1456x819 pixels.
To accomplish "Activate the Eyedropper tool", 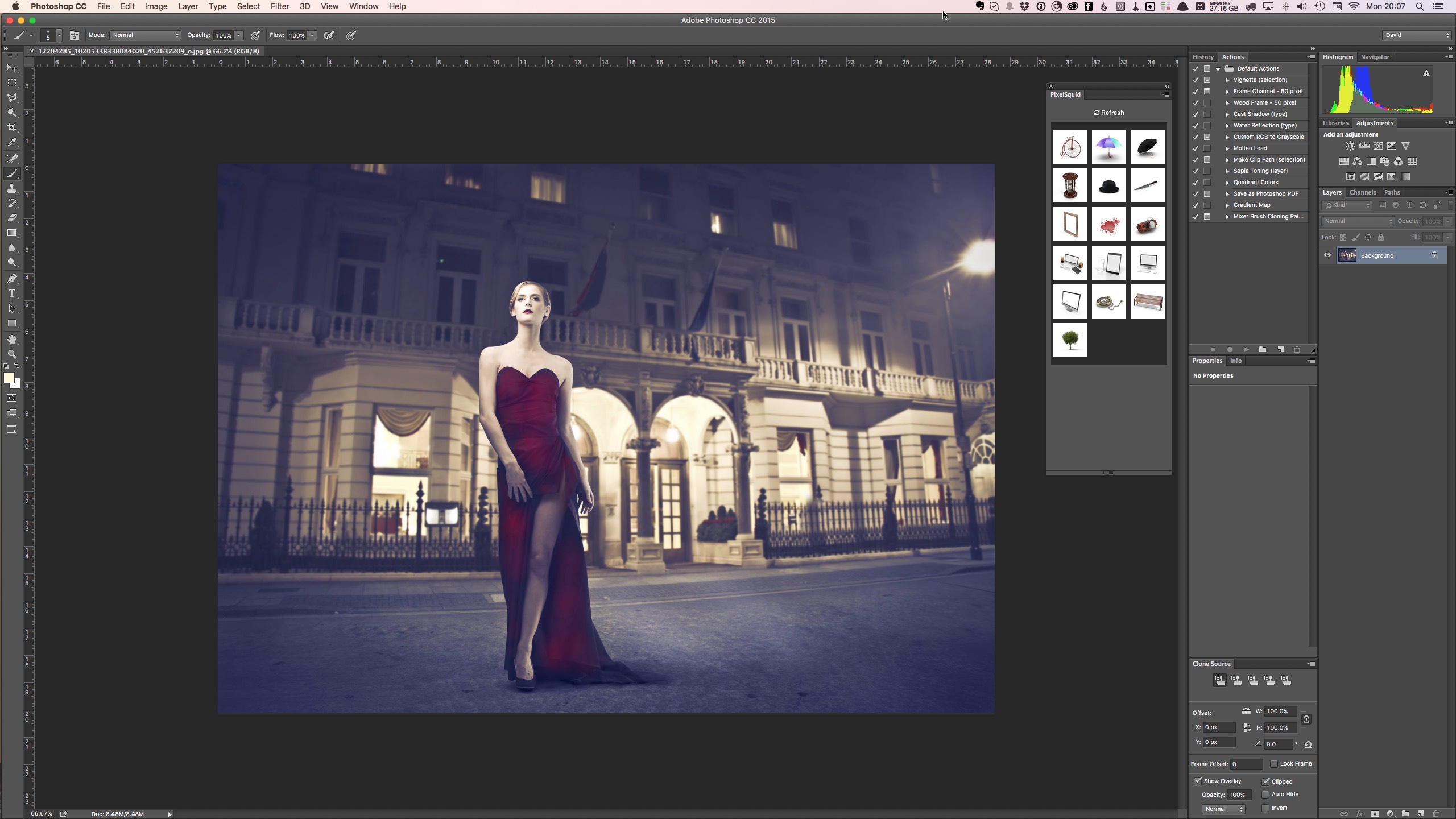I will [x=12, y=143].
